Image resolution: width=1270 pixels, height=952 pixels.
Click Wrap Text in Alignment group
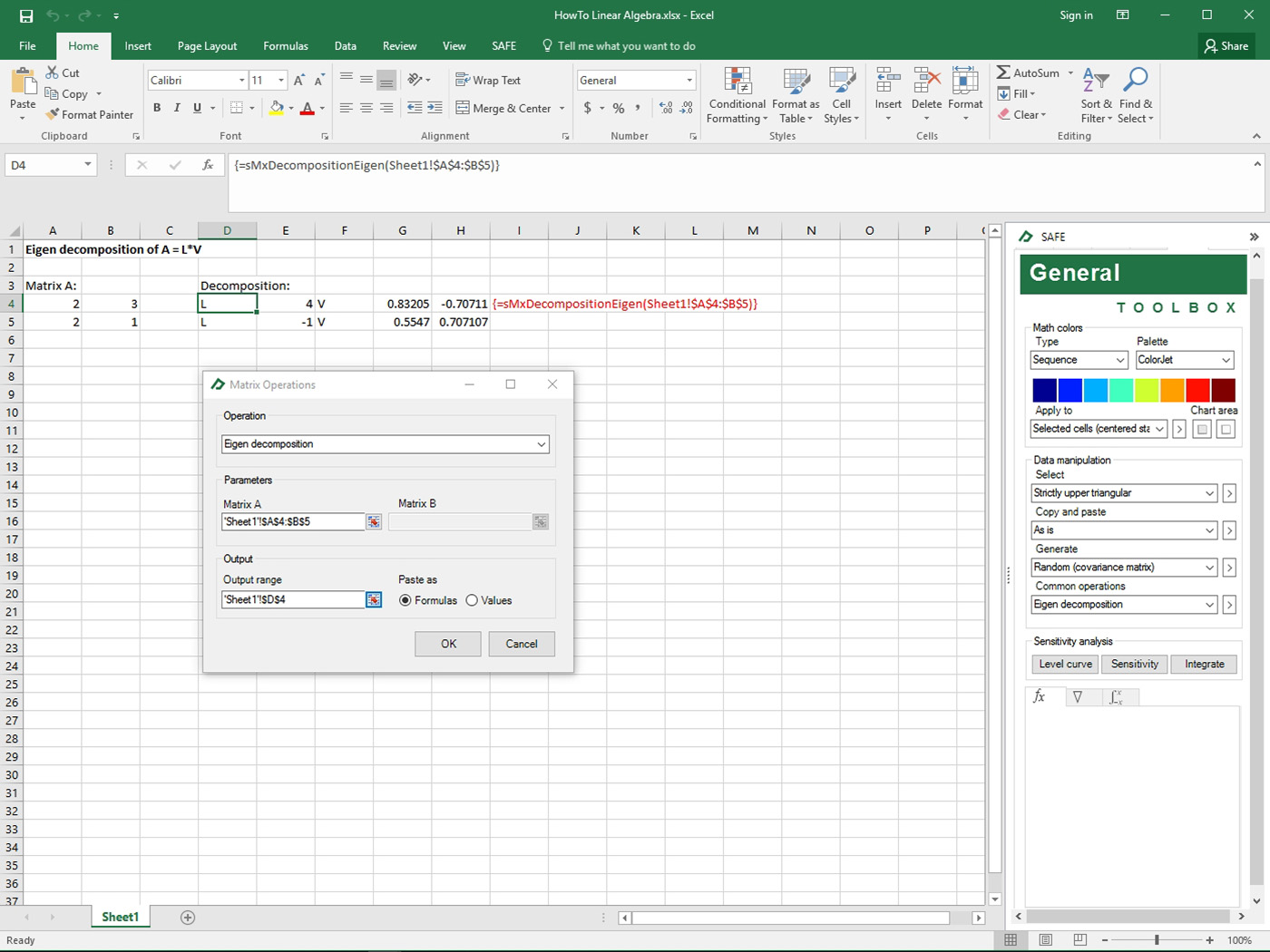[x=488, y=80]
